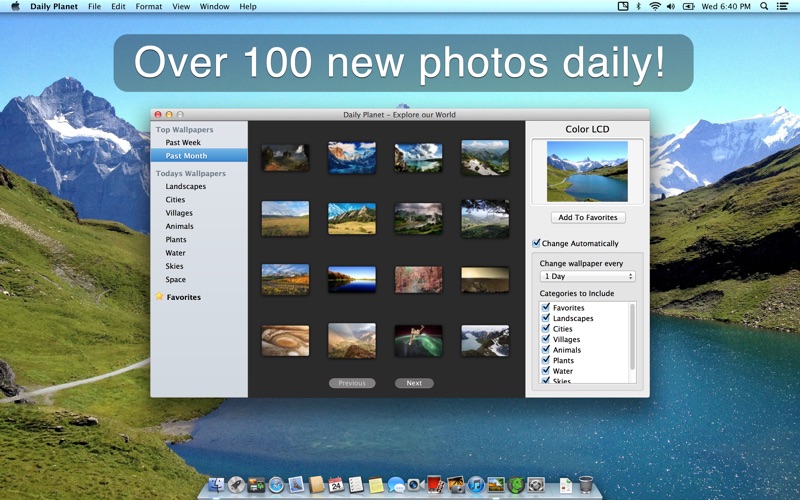Screen dimensions: 800x500
Task: Disable the Change Automatically checkbox
Action: 536,243
